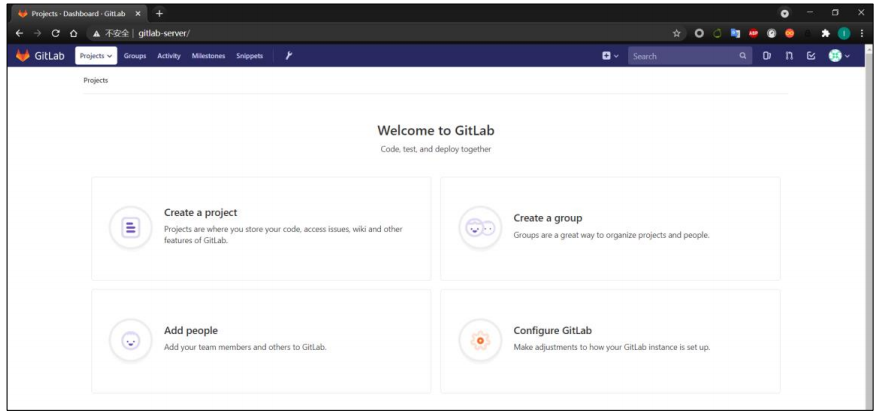Click the browser home icon
The height and width of the screenshot is (416, 881).
coord(73,33)
